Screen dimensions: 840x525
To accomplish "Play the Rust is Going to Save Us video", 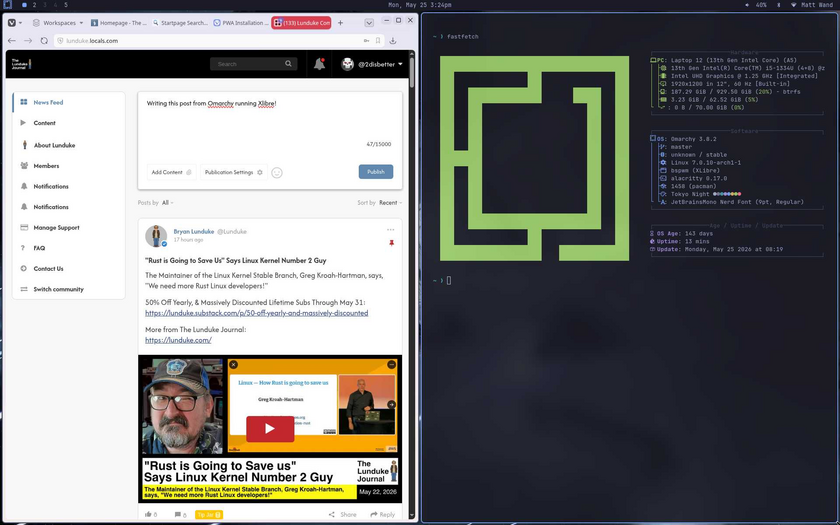I will point(270,429).
